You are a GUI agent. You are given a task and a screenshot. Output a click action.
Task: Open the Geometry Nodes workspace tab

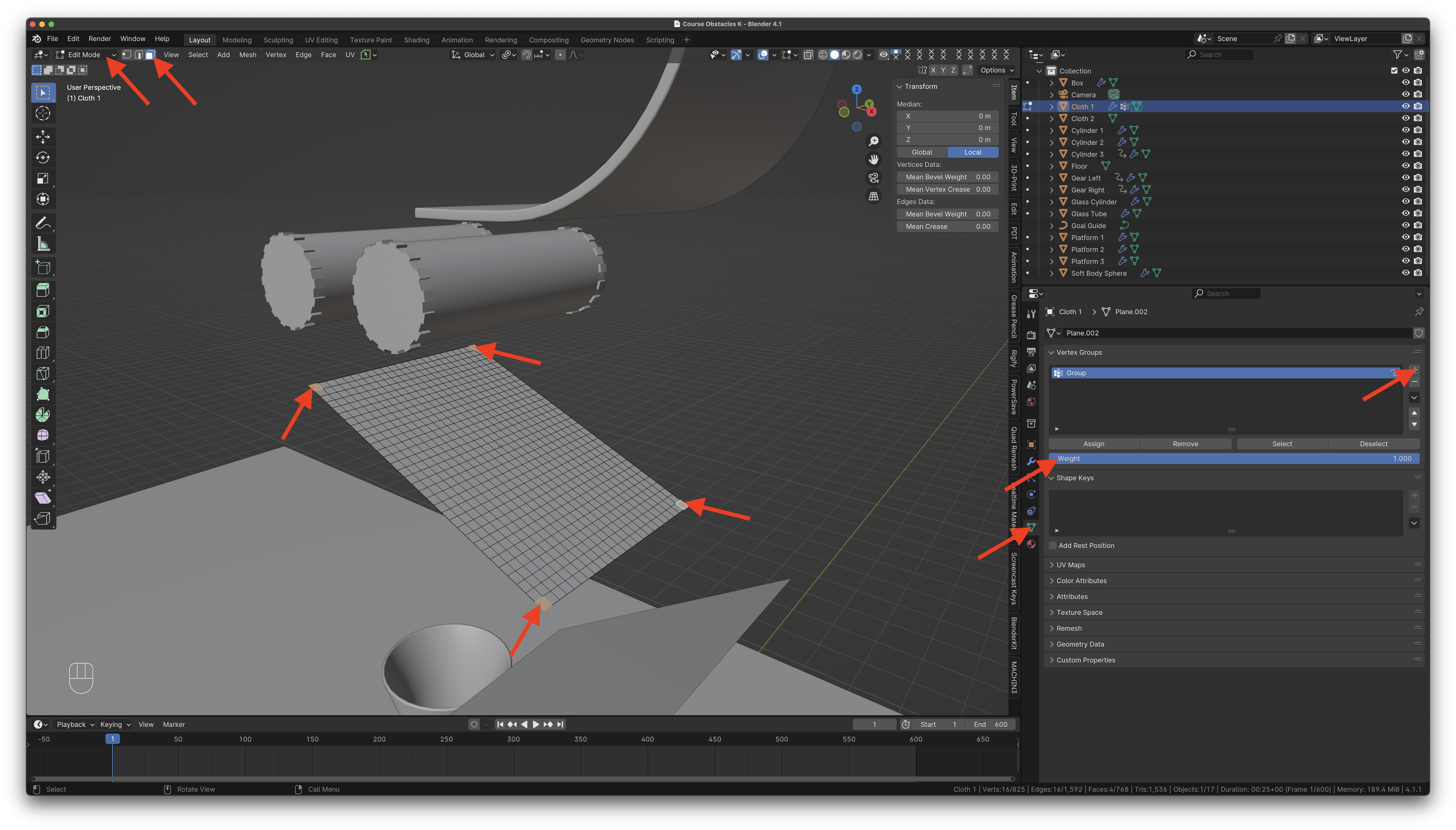point(607,40)
